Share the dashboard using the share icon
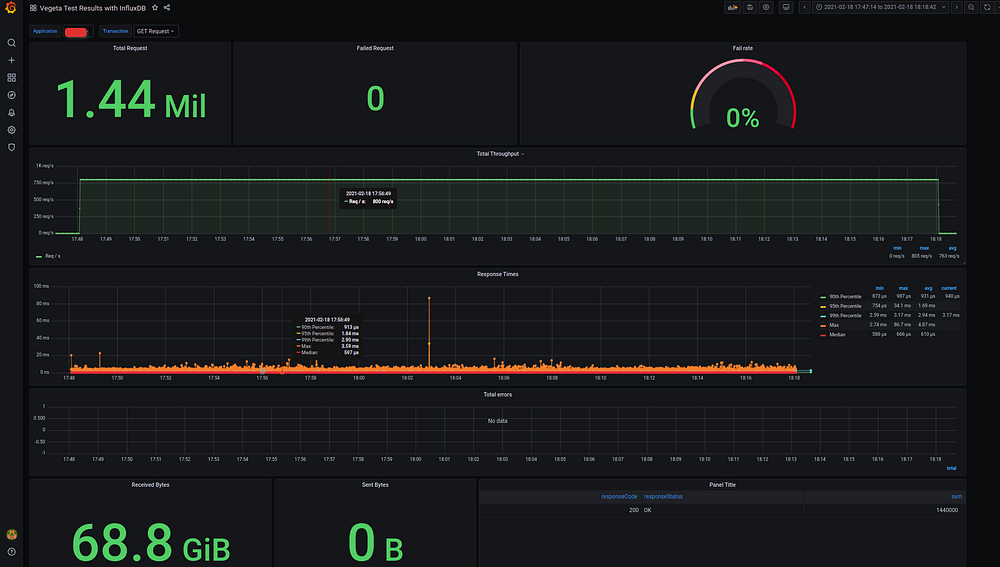Image resolution: width=1000 pixels, height=567 pixels. [167, 8]
